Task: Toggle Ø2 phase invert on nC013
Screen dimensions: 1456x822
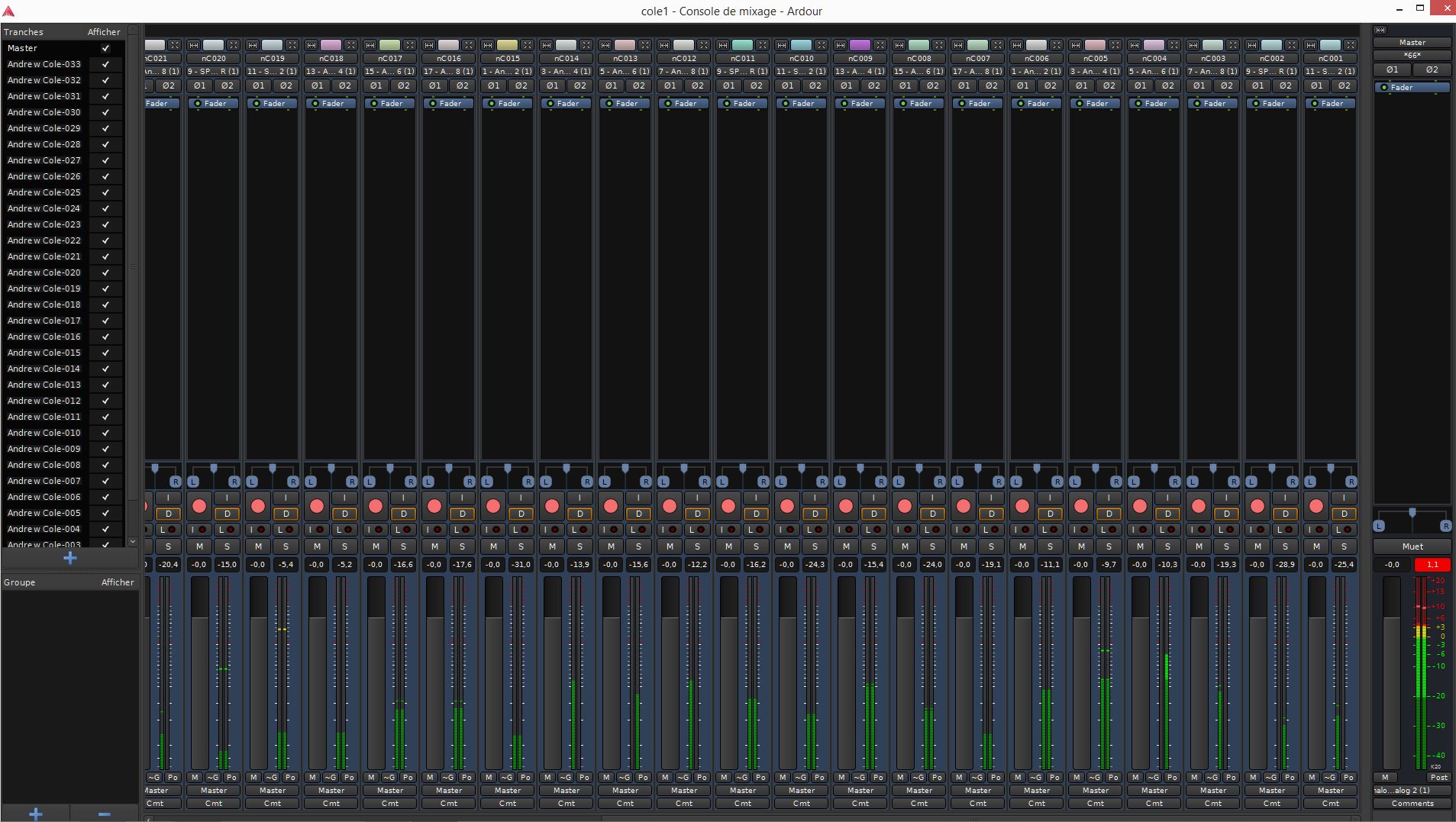Action: [x=639, y=85]
